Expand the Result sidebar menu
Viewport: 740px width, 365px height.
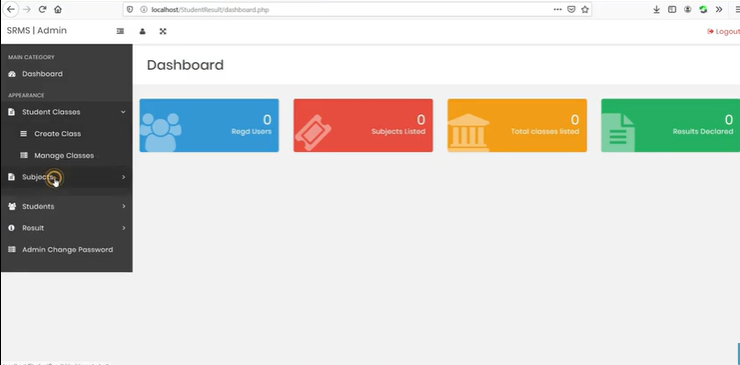tap(67, 228)
